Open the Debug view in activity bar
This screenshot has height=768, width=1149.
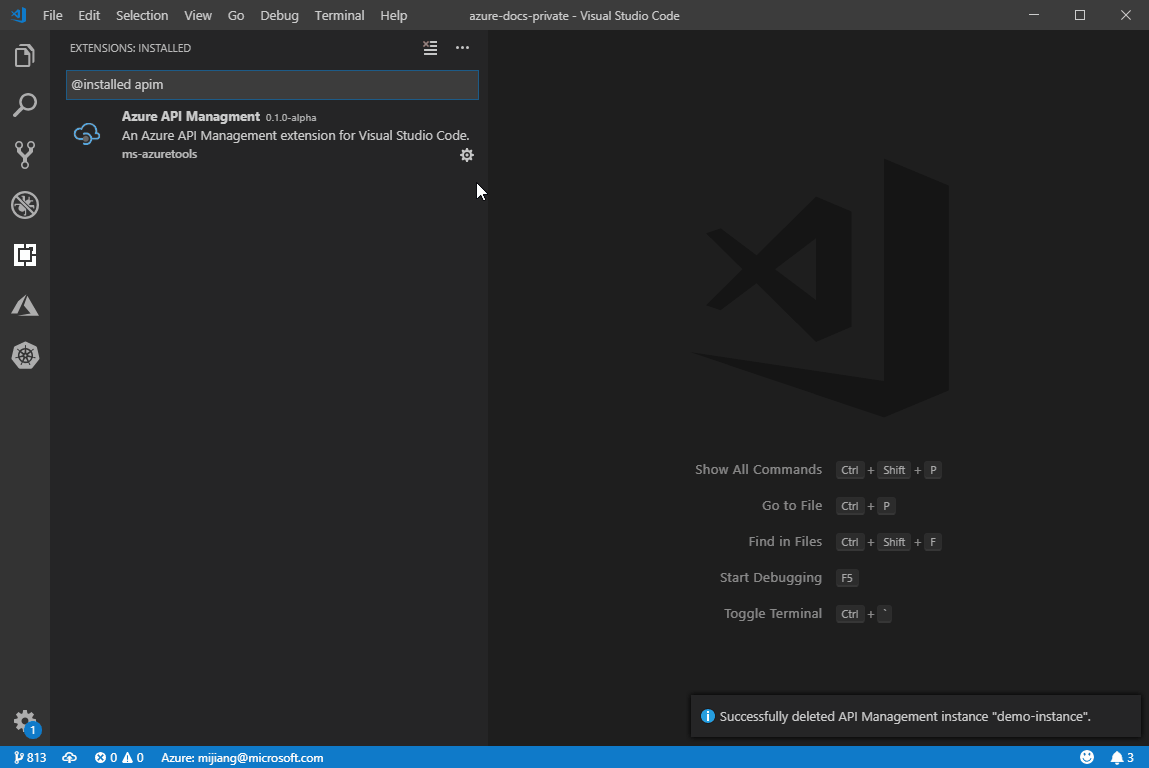tap(25, 205)
